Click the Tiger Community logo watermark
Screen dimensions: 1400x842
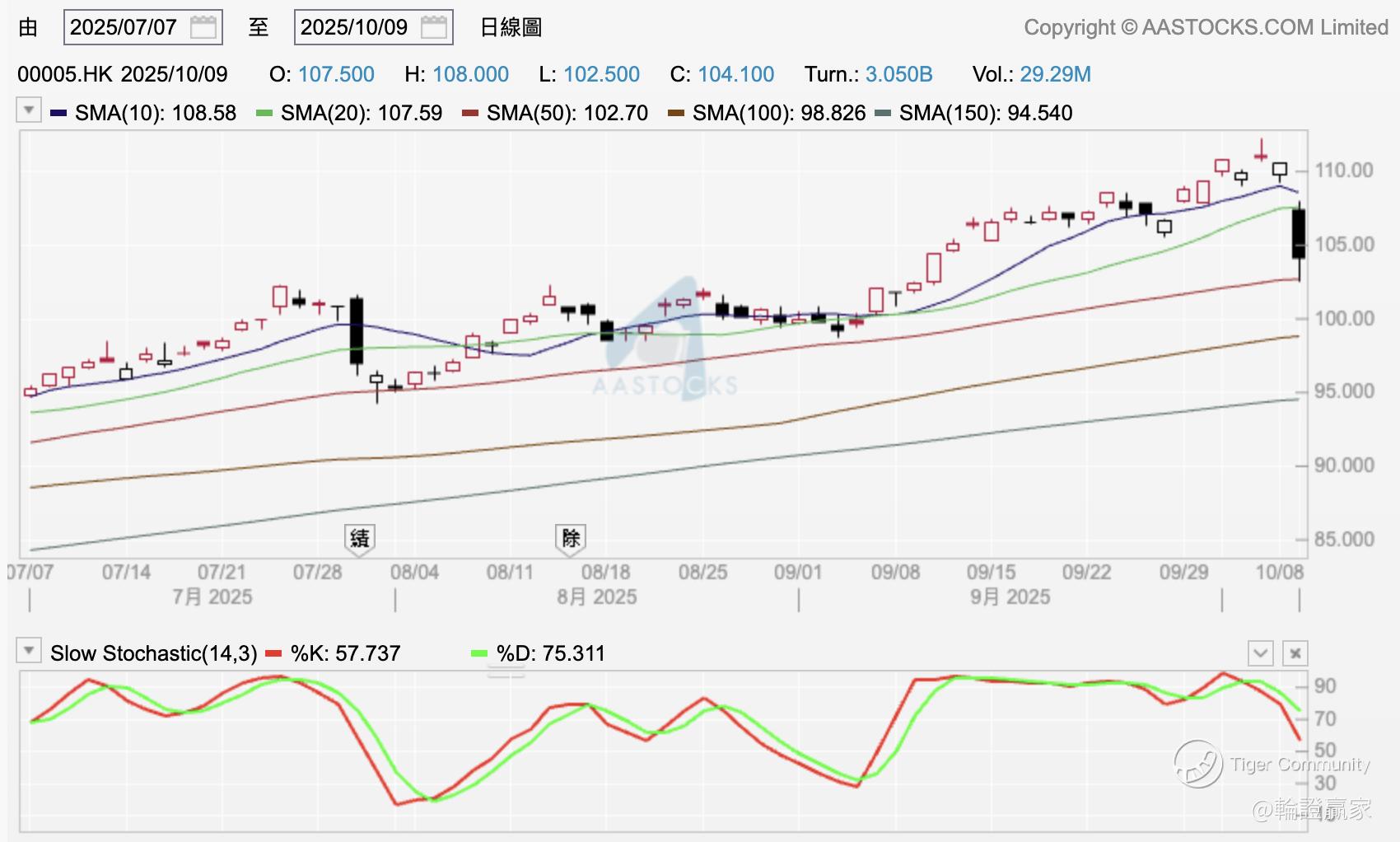tap(1272, 764)
